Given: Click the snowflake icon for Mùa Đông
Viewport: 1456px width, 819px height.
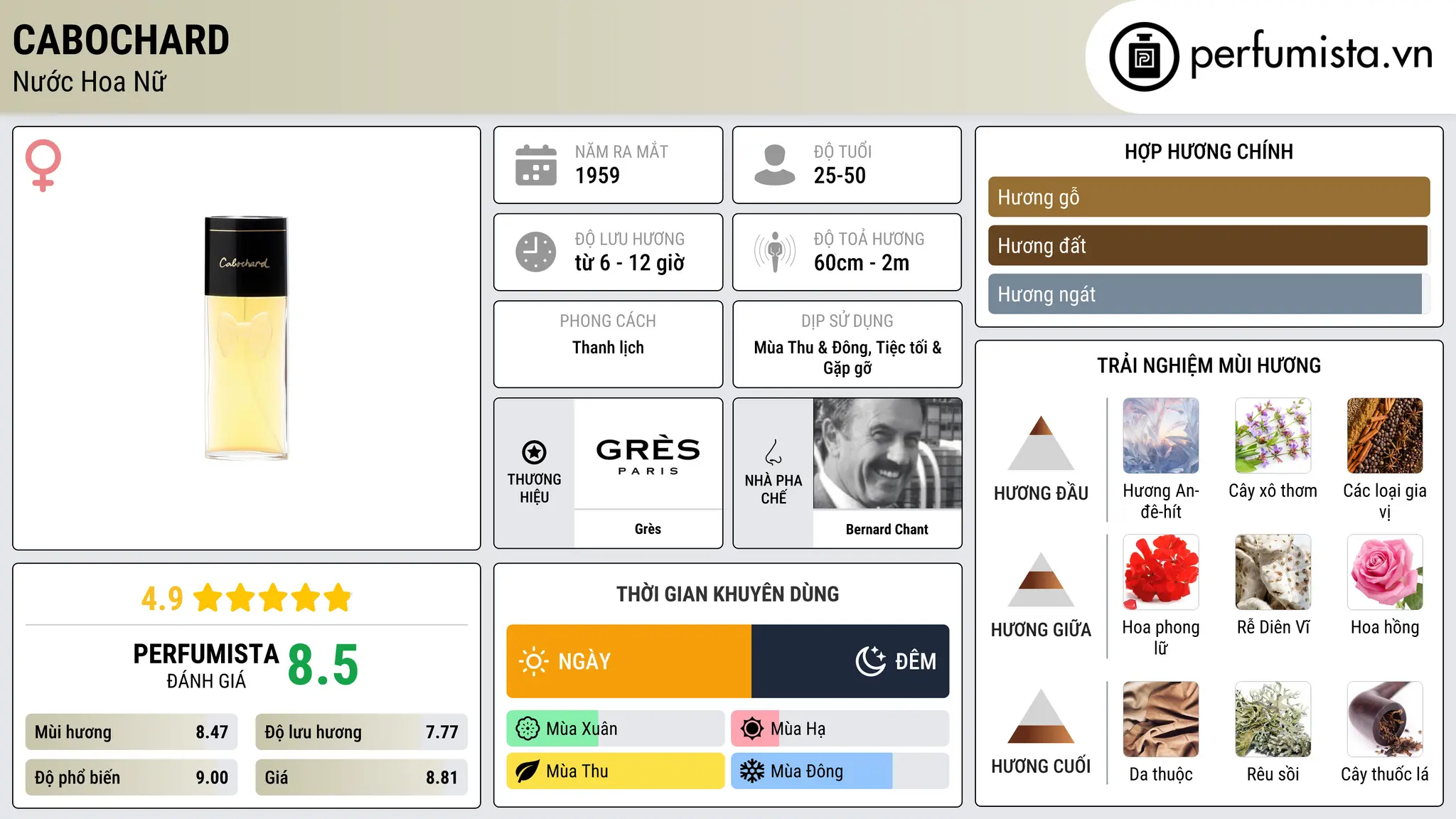Looking at the screenshot, I should (751, 771).
